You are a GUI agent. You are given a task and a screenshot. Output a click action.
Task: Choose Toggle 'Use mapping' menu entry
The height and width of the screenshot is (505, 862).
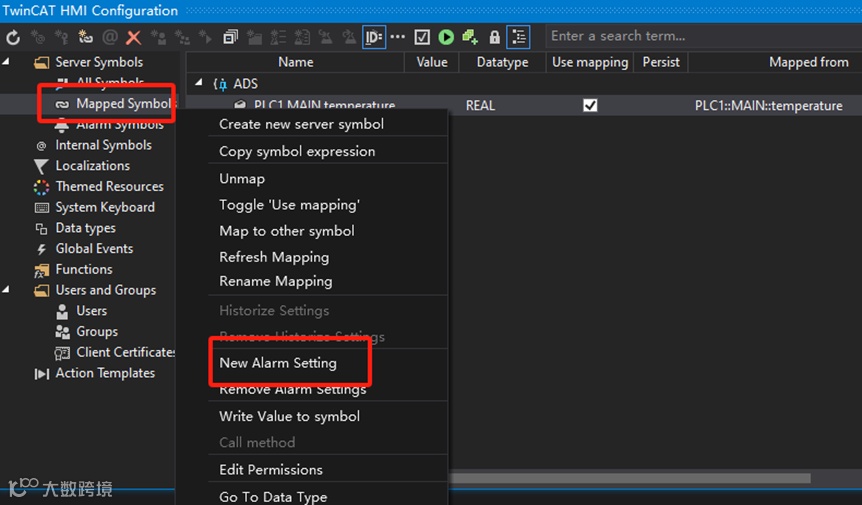coord(289,205)
